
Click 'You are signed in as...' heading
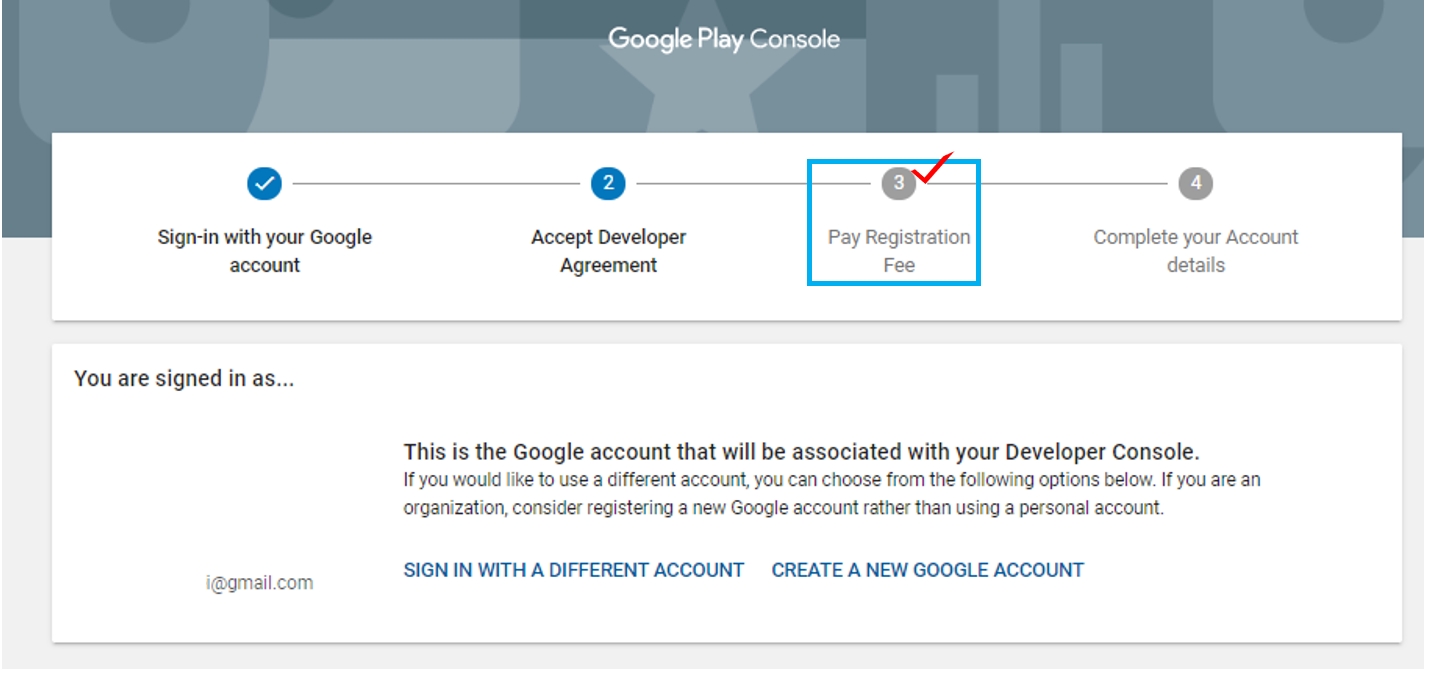pyautogui.click(x=184, y=379)
